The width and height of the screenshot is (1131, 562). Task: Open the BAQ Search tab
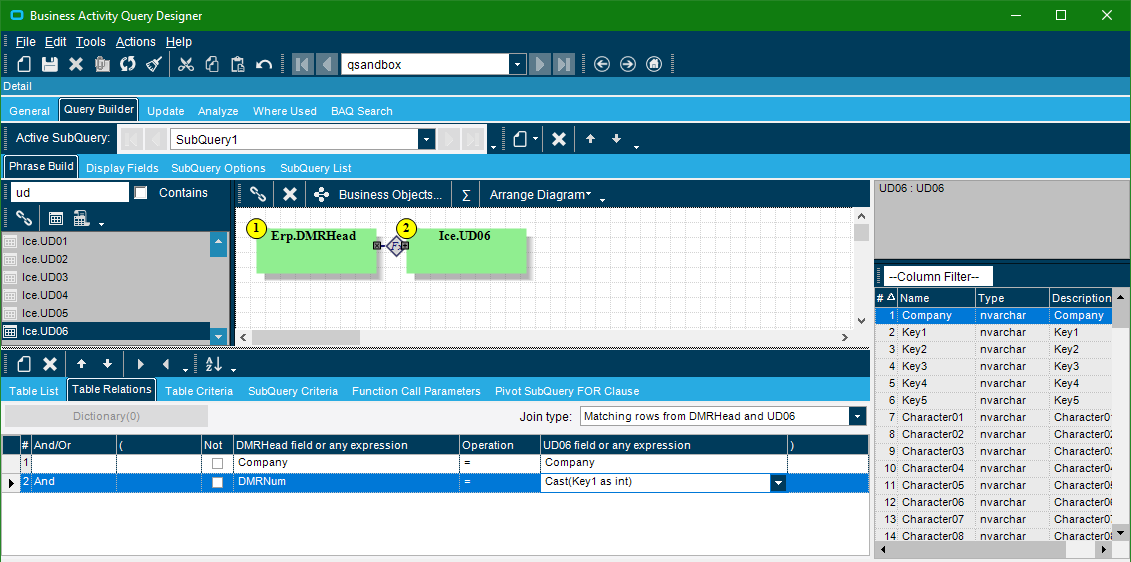click(x=362, y=111)
